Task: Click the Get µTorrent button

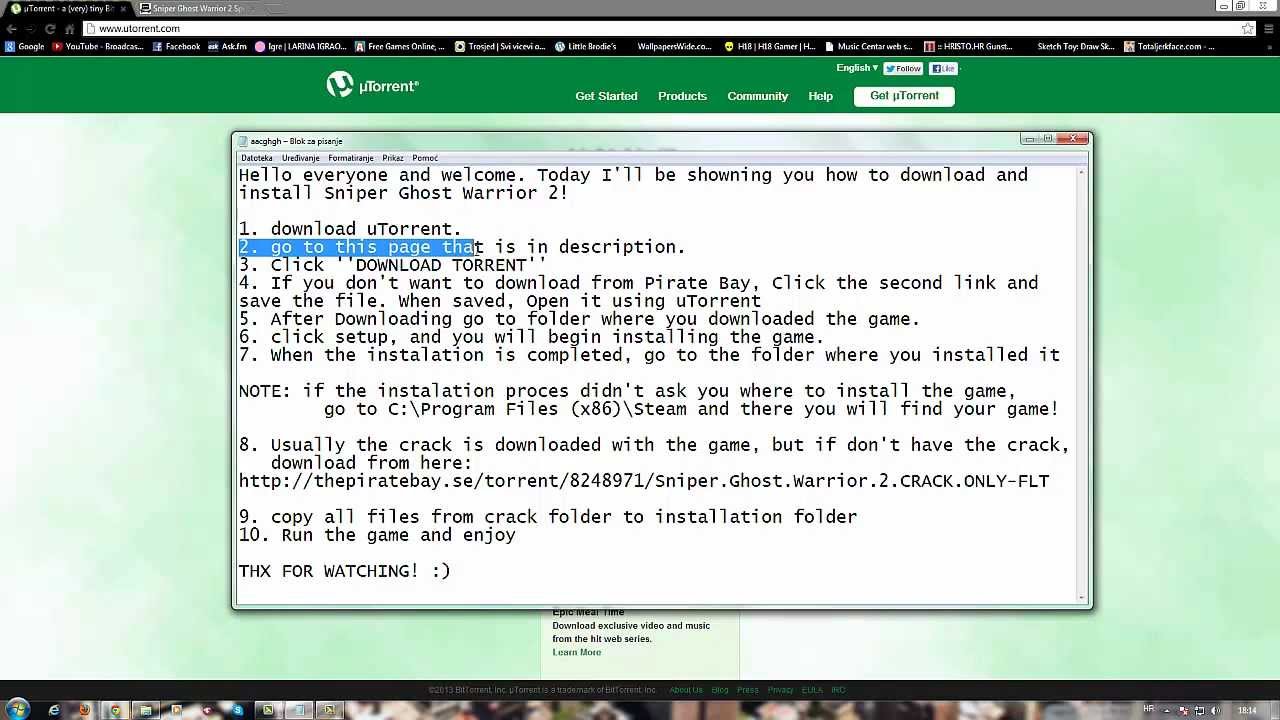Action: (x=904, y=96)
